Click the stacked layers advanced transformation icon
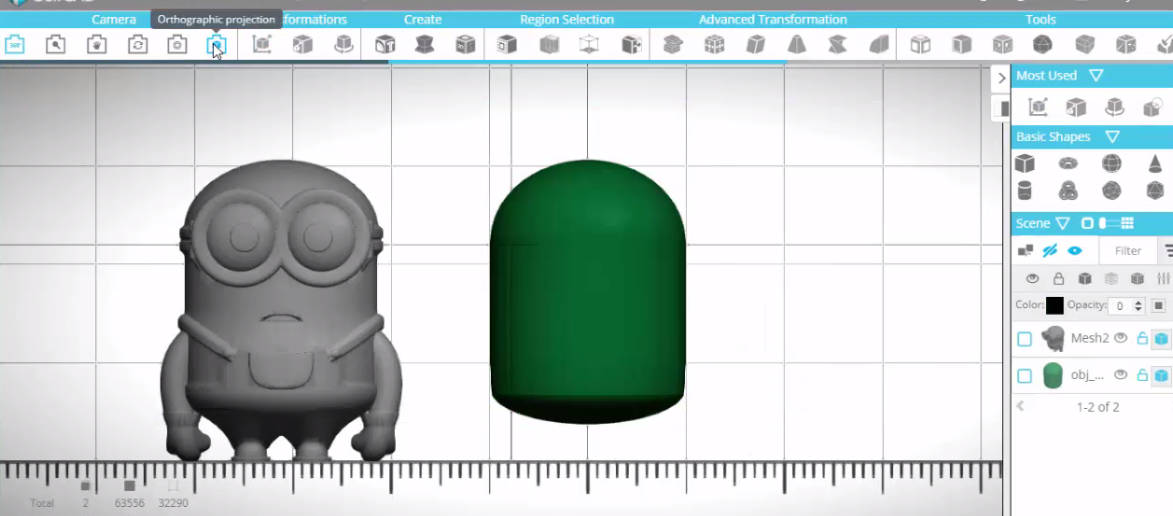The width and height of the screenshot is (1173, 516). point(673,45)
